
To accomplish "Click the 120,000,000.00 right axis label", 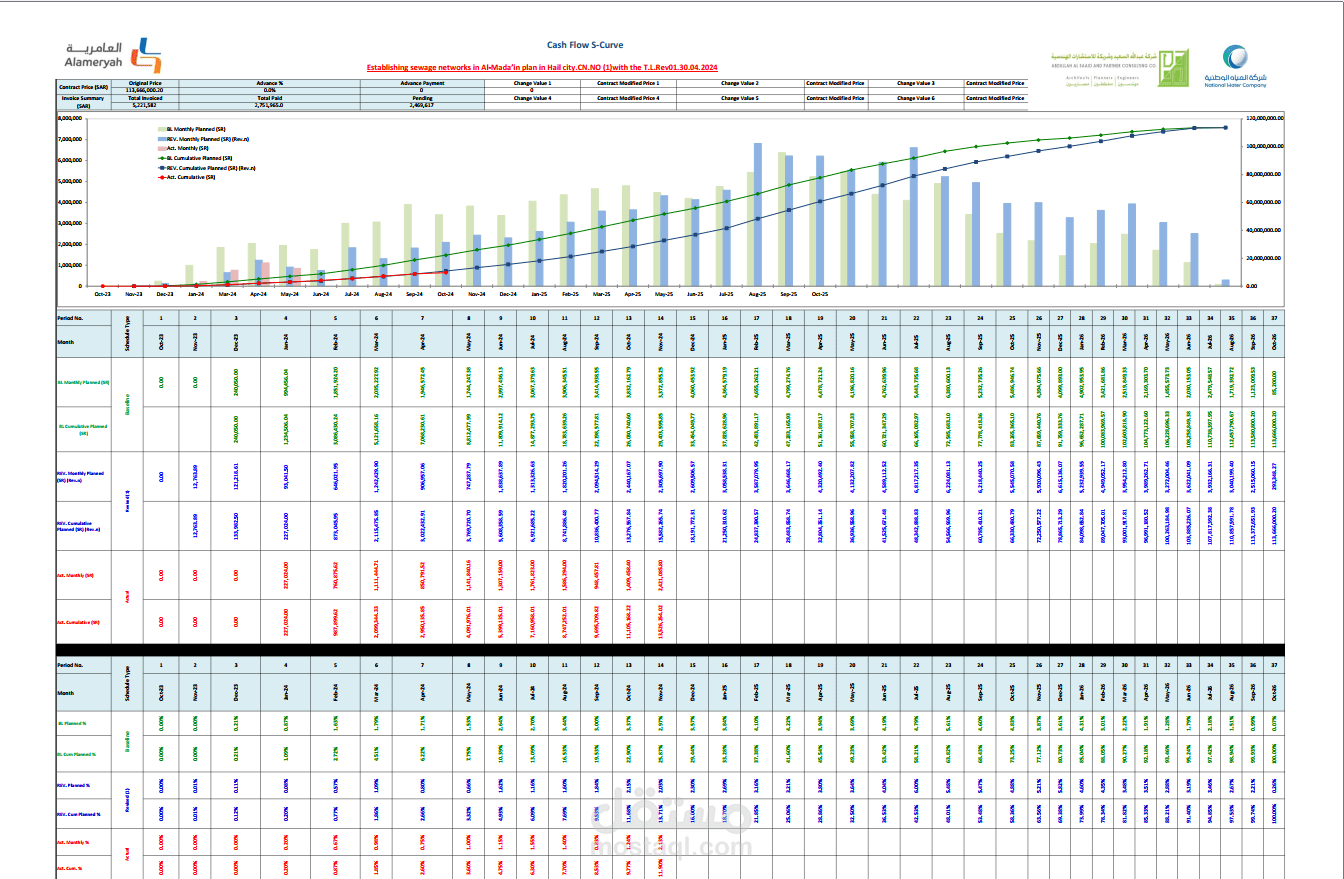I will click(x=1263, y=118).
